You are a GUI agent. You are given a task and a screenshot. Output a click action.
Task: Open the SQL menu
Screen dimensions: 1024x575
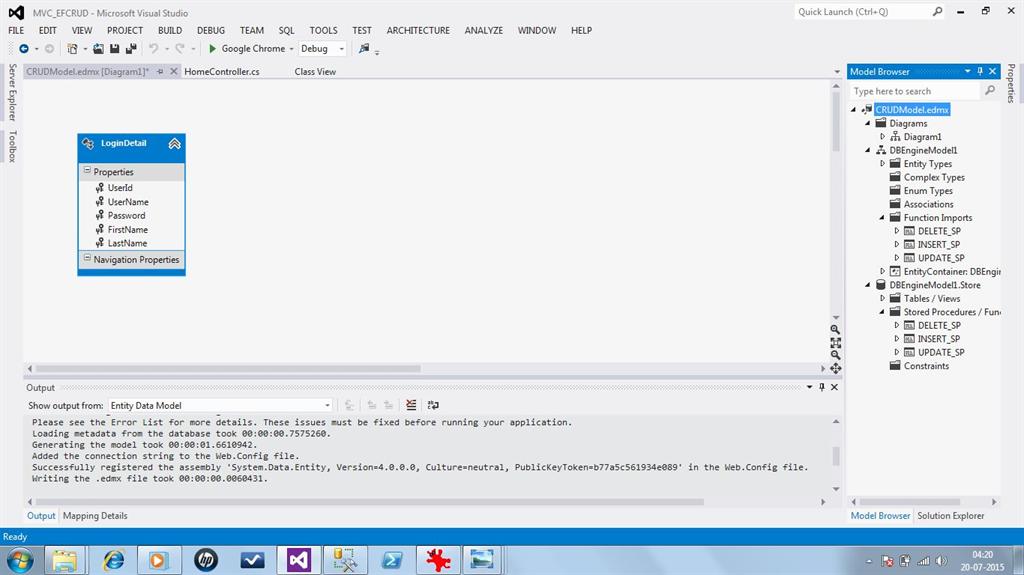286,31
